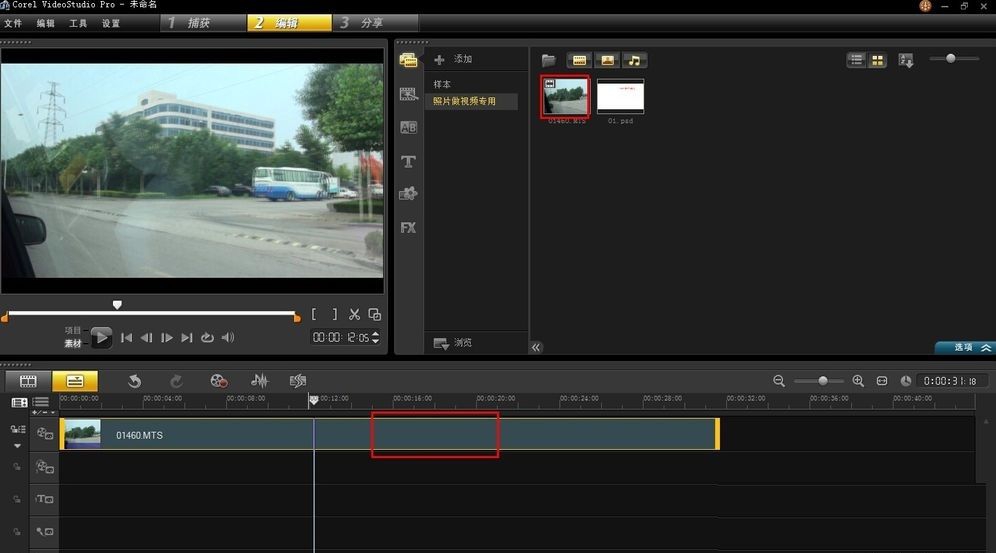This screenshot has width=996, height=553.
Task: Open the Transition (AB) library
Action: point(408,128)
